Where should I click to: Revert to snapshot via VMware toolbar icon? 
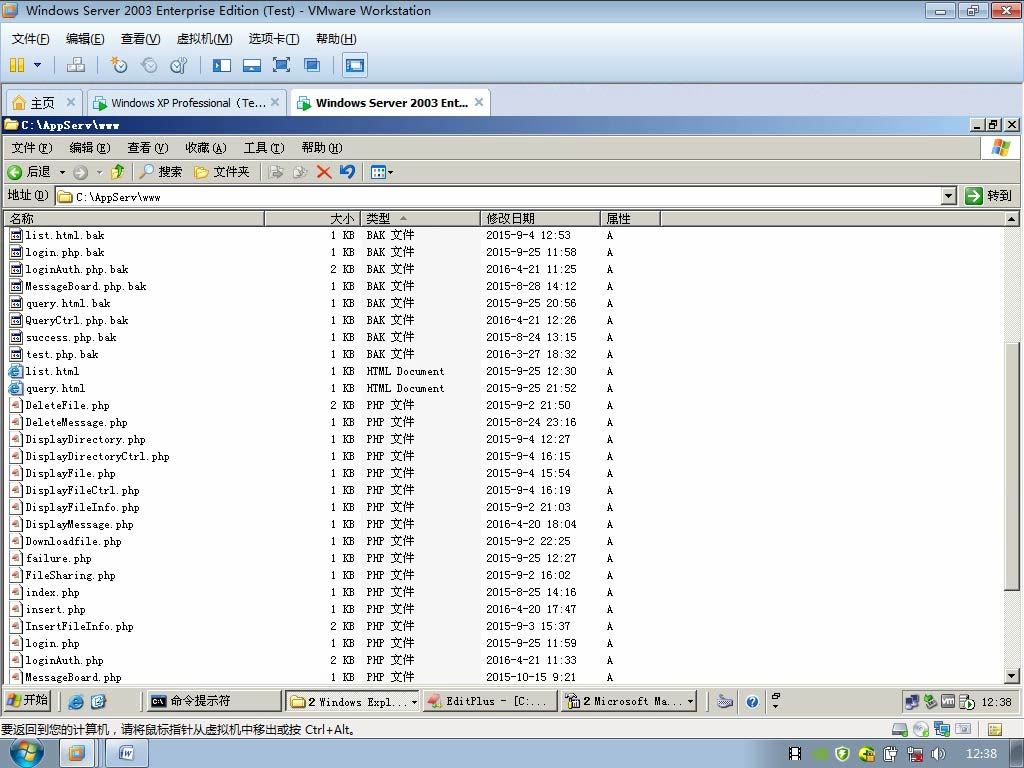(x=149, y=65)
